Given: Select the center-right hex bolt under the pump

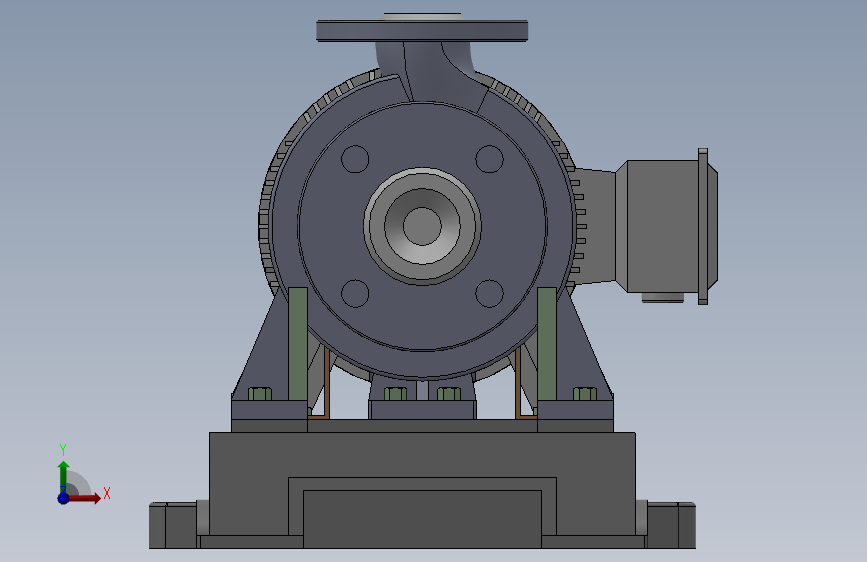Looking at the screenshot, I should click(449, 394).
